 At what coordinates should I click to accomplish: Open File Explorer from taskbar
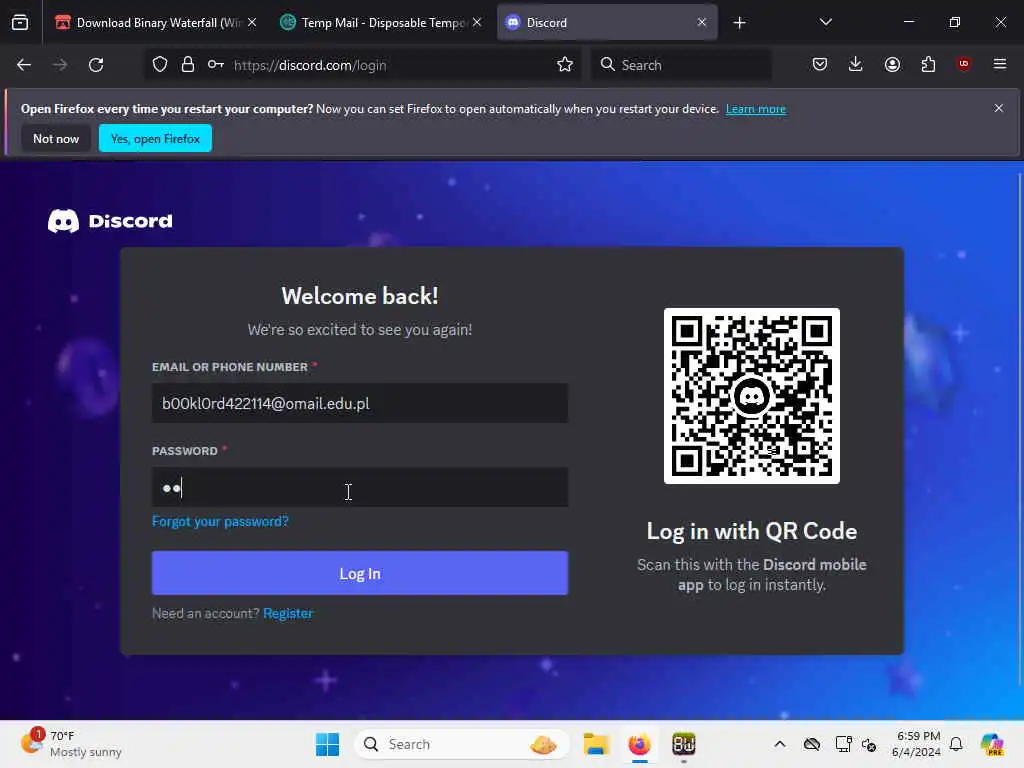(x=596, y=744)
